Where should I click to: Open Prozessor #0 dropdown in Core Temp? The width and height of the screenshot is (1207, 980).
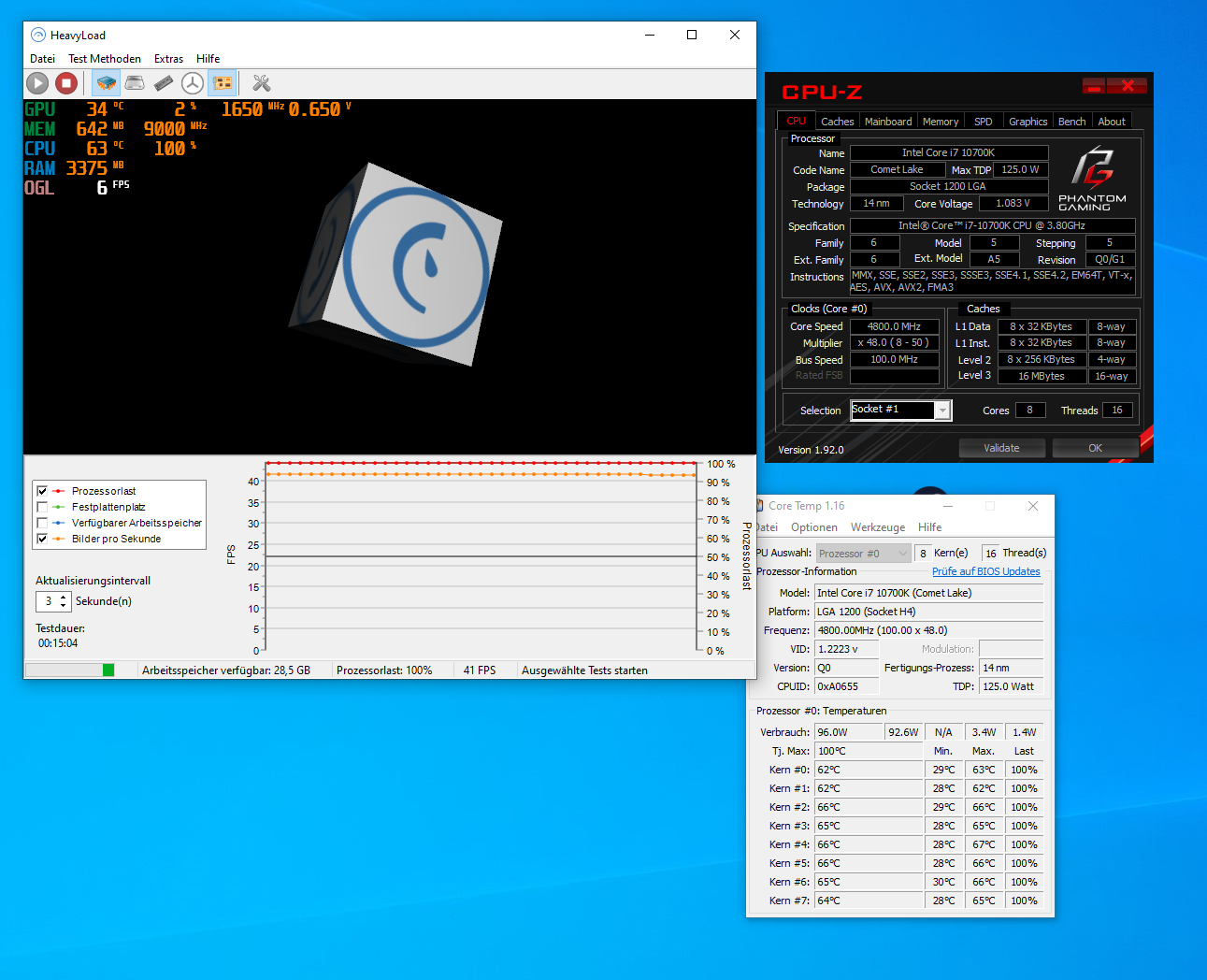coord(863,554)
